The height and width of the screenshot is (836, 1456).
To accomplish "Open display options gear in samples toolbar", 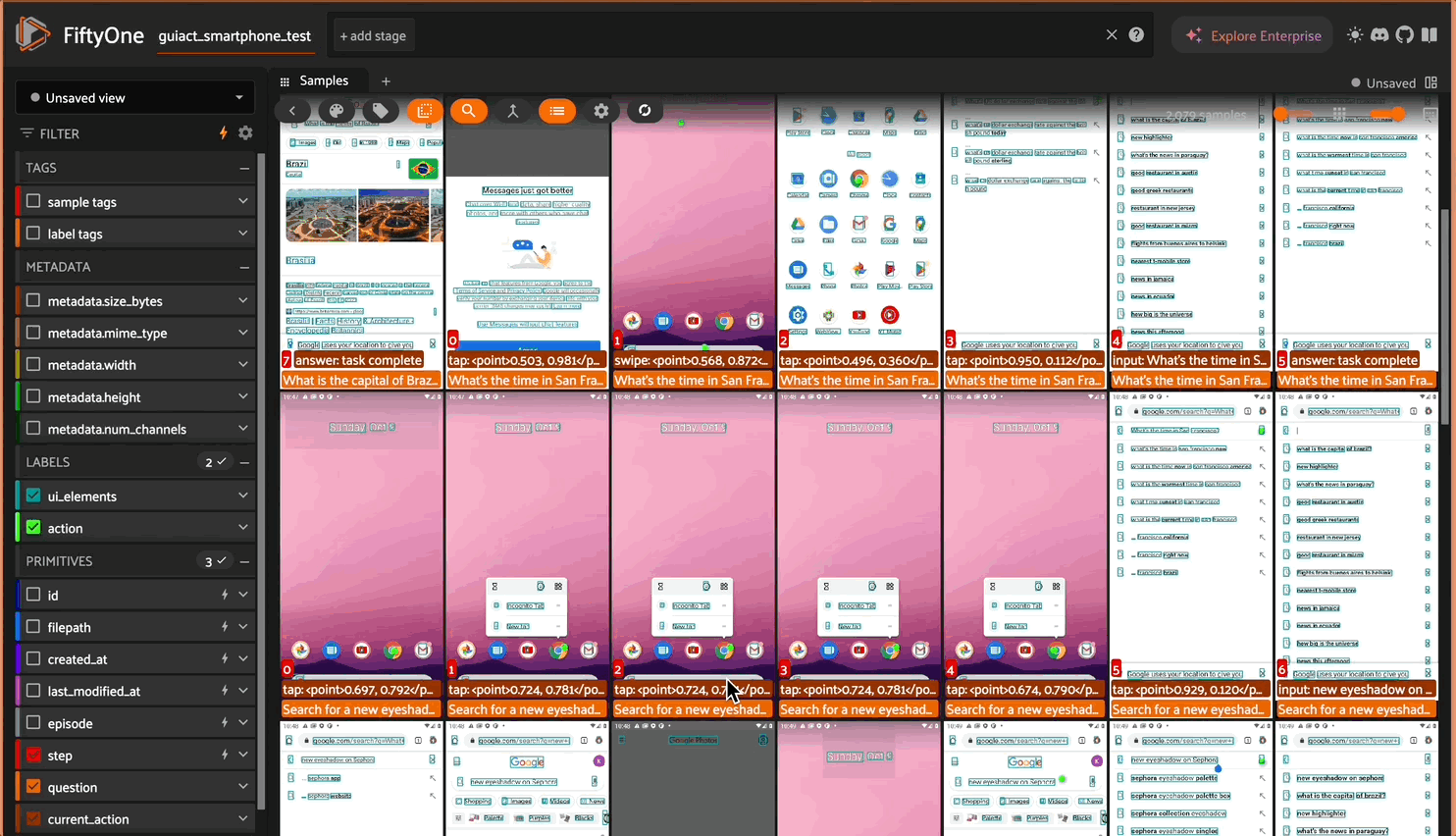I will (601, 111).
